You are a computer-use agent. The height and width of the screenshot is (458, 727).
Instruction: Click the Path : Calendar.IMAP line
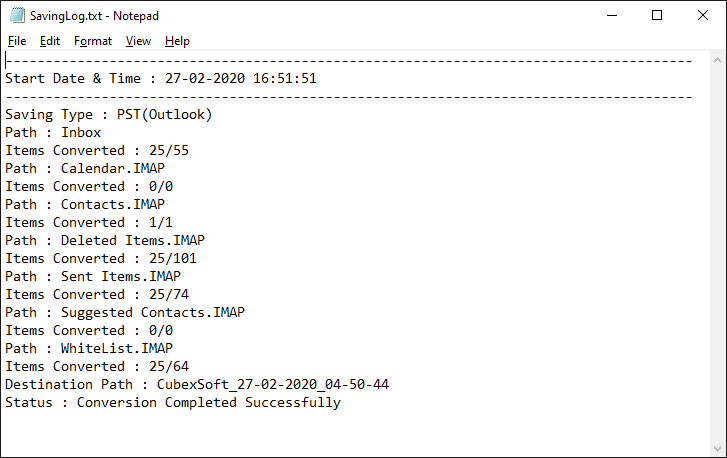[x=85, y=168]
